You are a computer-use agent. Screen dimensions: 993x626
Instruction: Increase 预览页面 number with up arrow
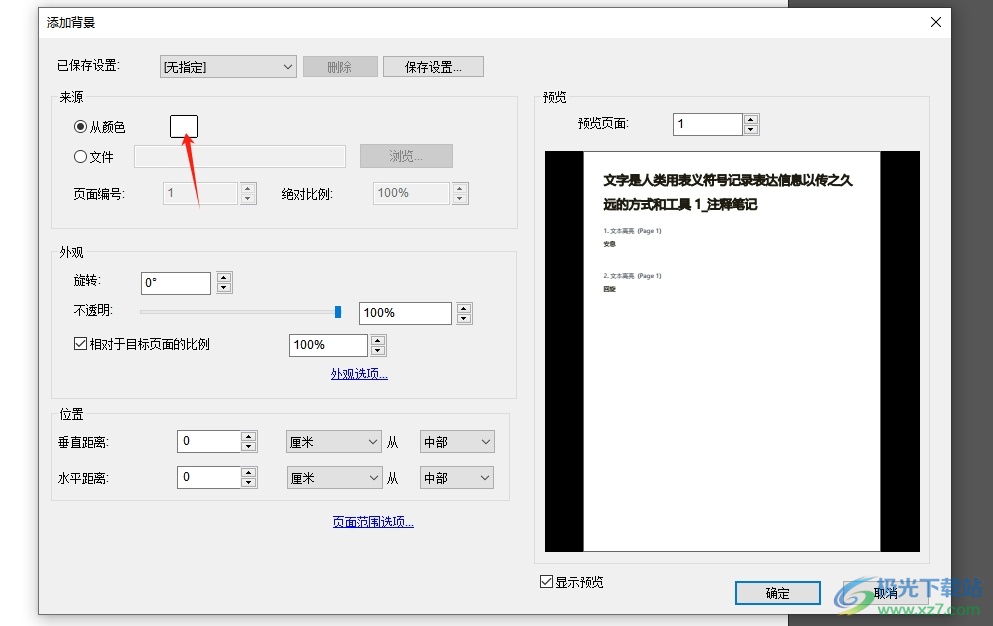click(751, 119)
